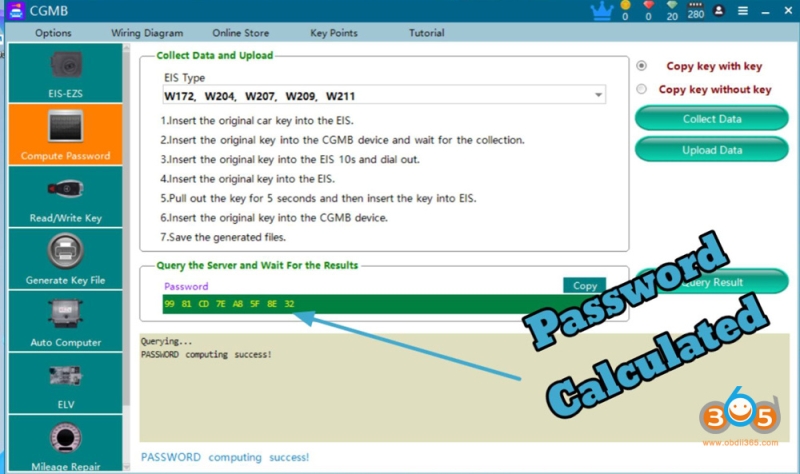
Task: Open the Tutorial menu
Action: click(427, 33)
